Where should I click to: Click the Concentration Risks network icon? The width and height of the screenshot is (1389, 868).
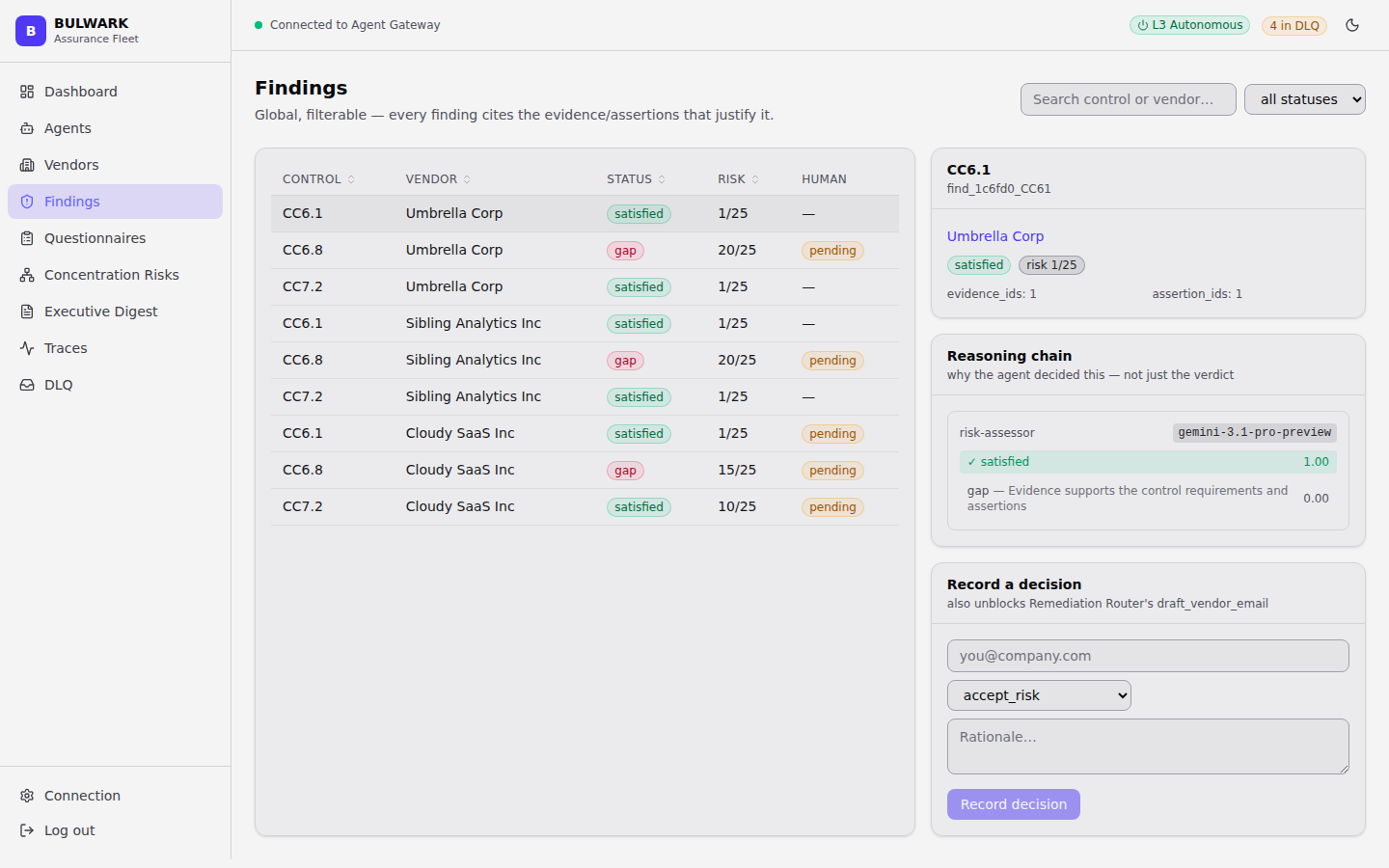pyautogui.click(x=27, y=275)
